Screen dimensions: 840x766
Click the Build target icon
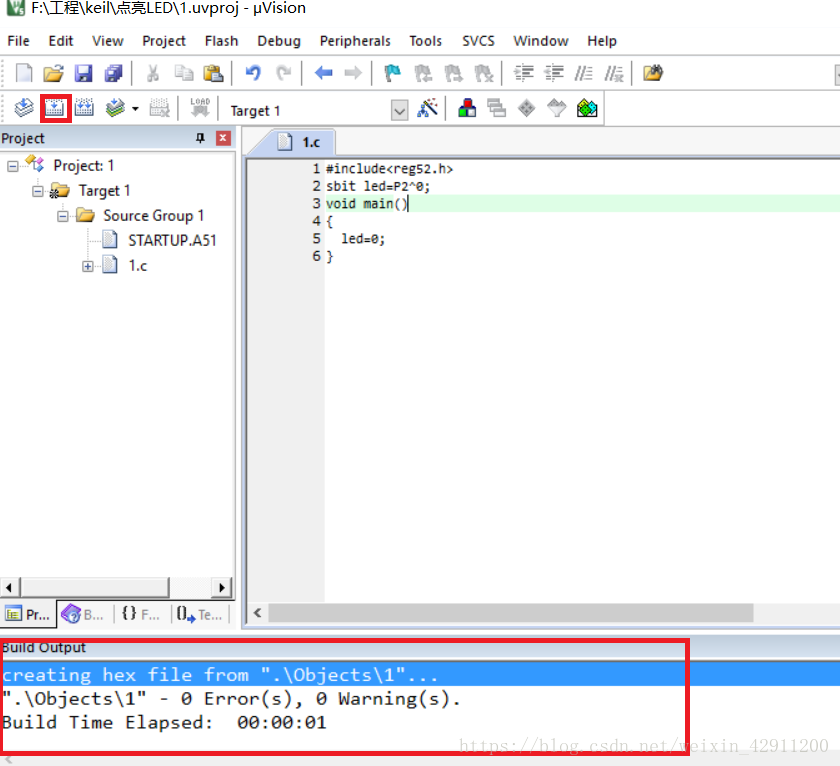pyautogui.click(x=55, y=108)
